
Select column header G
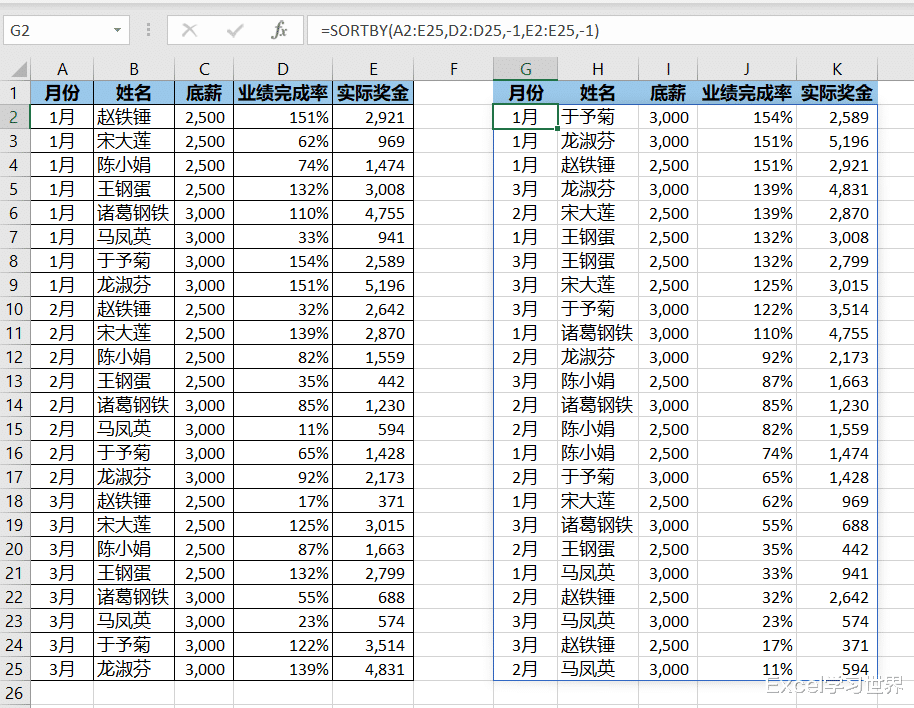click(525, 69)
